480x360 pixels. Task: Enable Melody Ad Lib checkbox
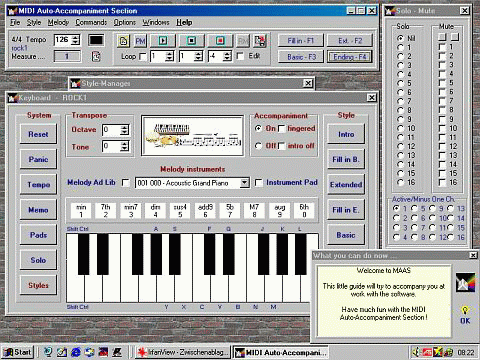click(126, 183)
